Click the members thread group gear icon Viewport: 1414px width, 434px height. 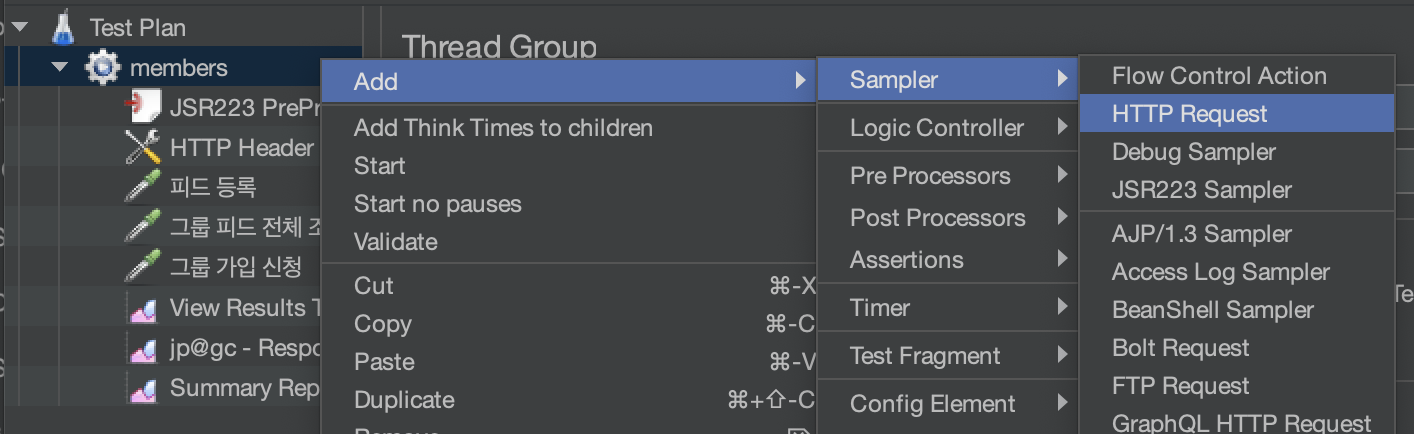click(x=103, y=68)
